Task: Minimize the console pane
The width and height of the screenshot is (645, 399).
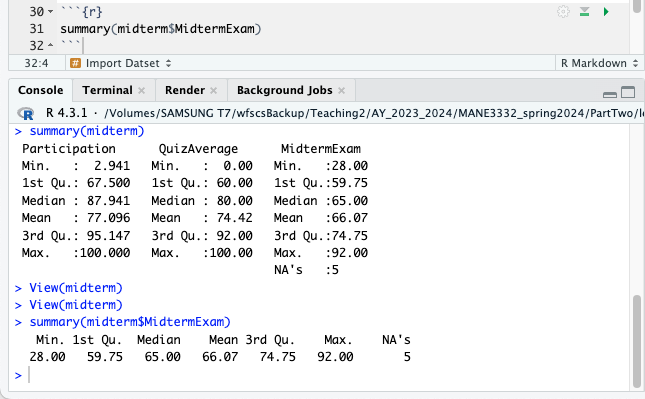Action: click(610, 94)
